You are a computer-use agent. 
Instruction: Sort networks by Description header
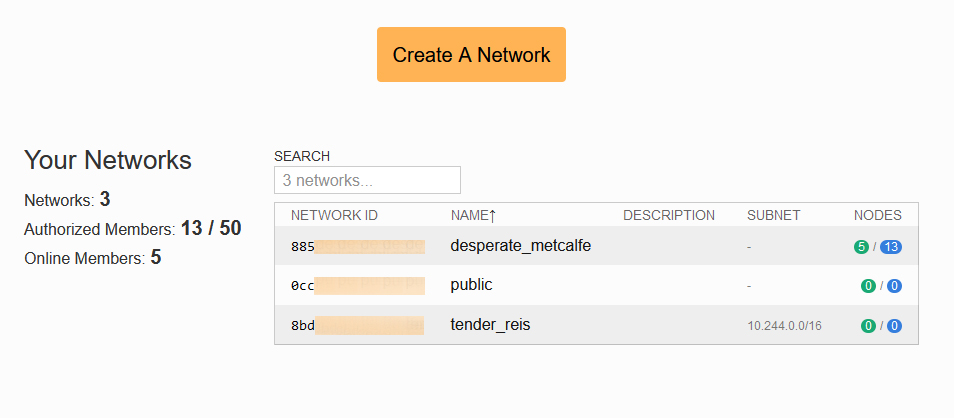668,215
